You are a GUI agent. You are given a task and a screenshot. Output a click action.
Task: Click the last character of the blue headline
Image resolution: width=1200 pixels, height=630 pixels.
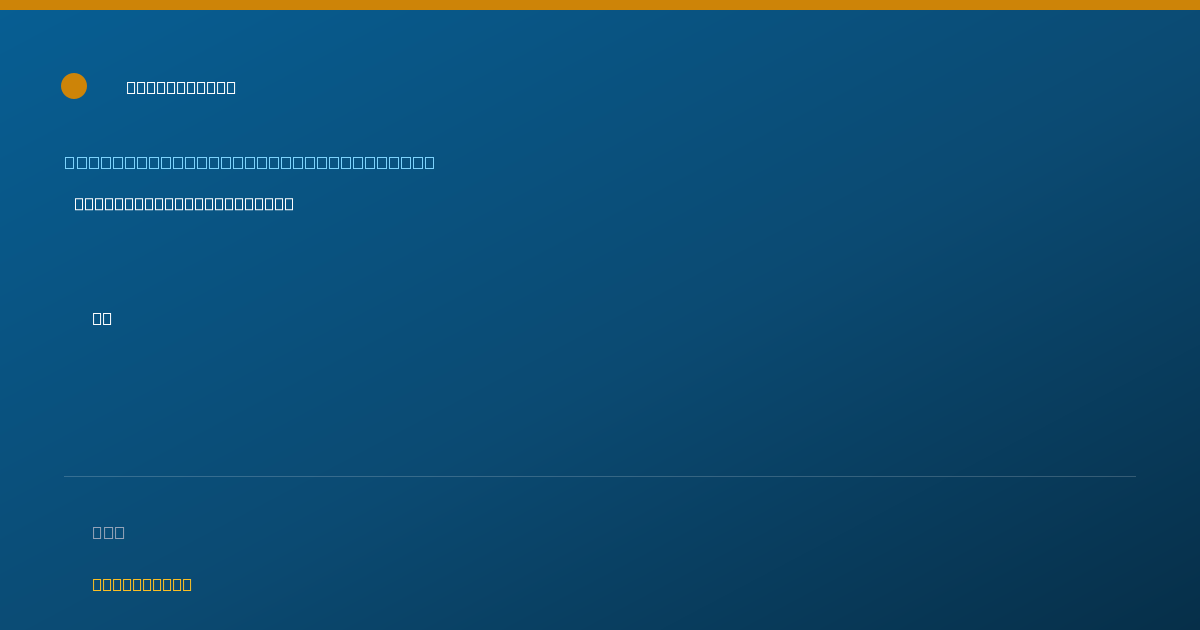tap(429, 162)
